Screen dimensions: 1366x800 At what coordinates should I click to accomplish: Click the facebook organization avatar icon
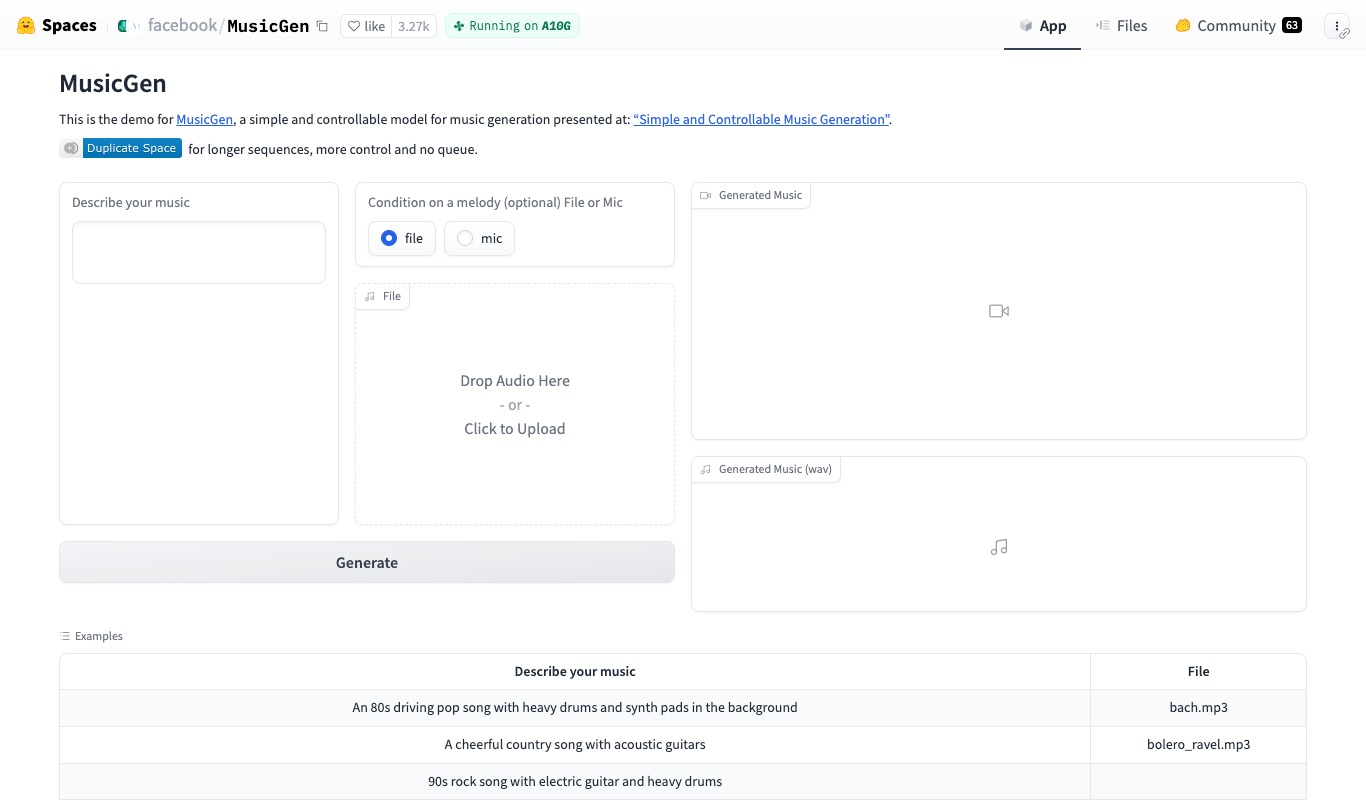pos(123,26)
